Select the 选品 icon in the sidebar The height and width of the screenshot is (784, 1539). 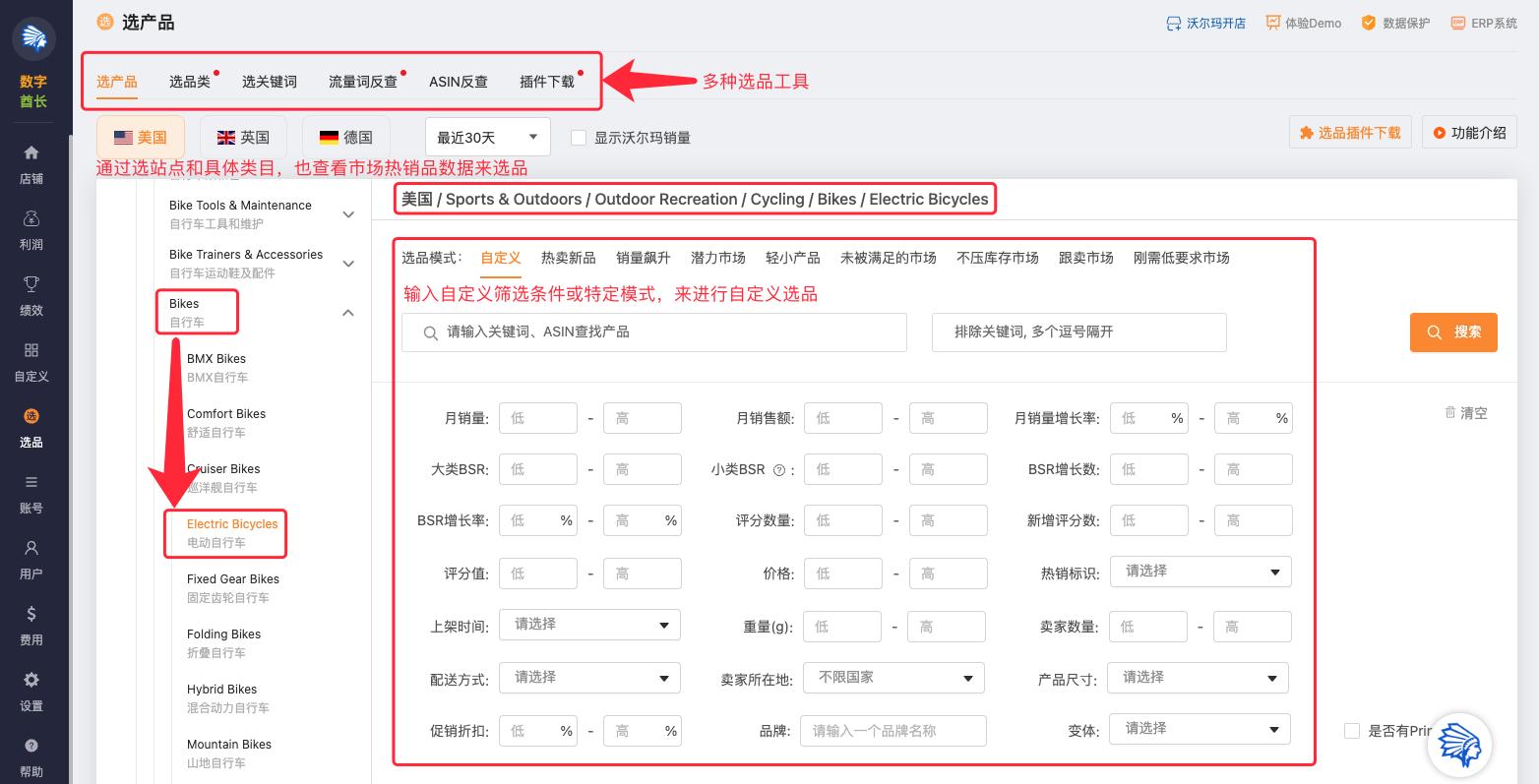click(x=31, y=427)
